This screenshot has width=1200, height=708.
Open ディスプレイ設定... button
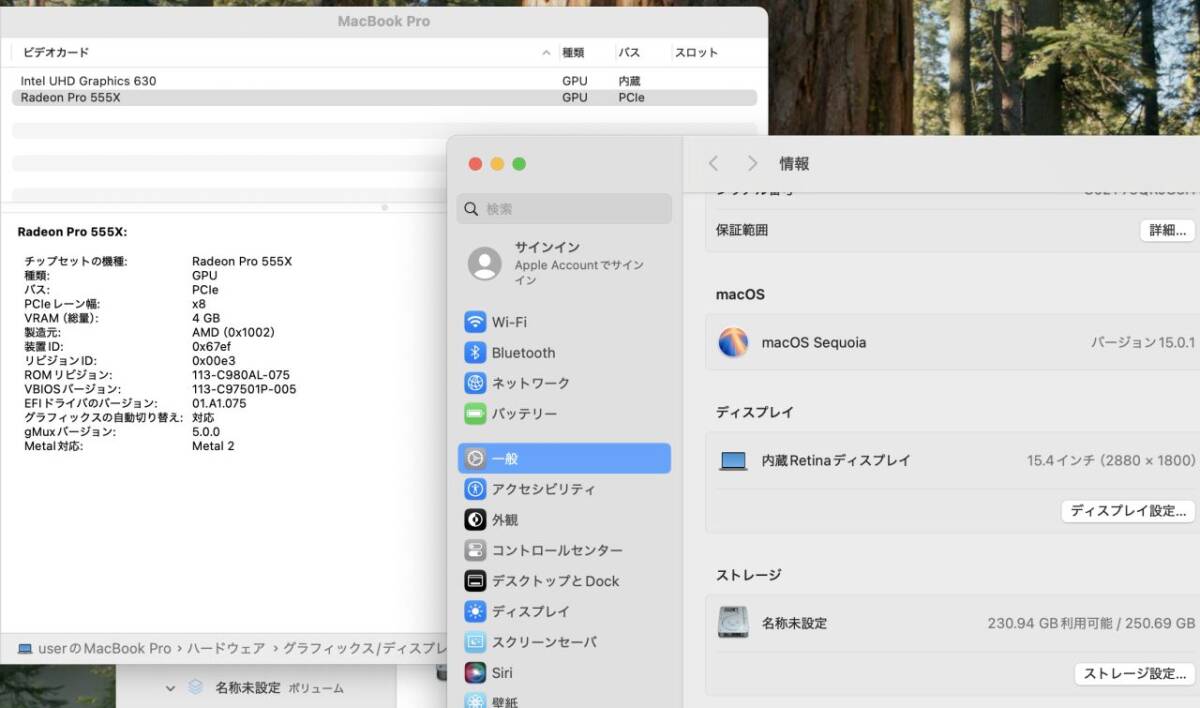tap(1128, 511)
